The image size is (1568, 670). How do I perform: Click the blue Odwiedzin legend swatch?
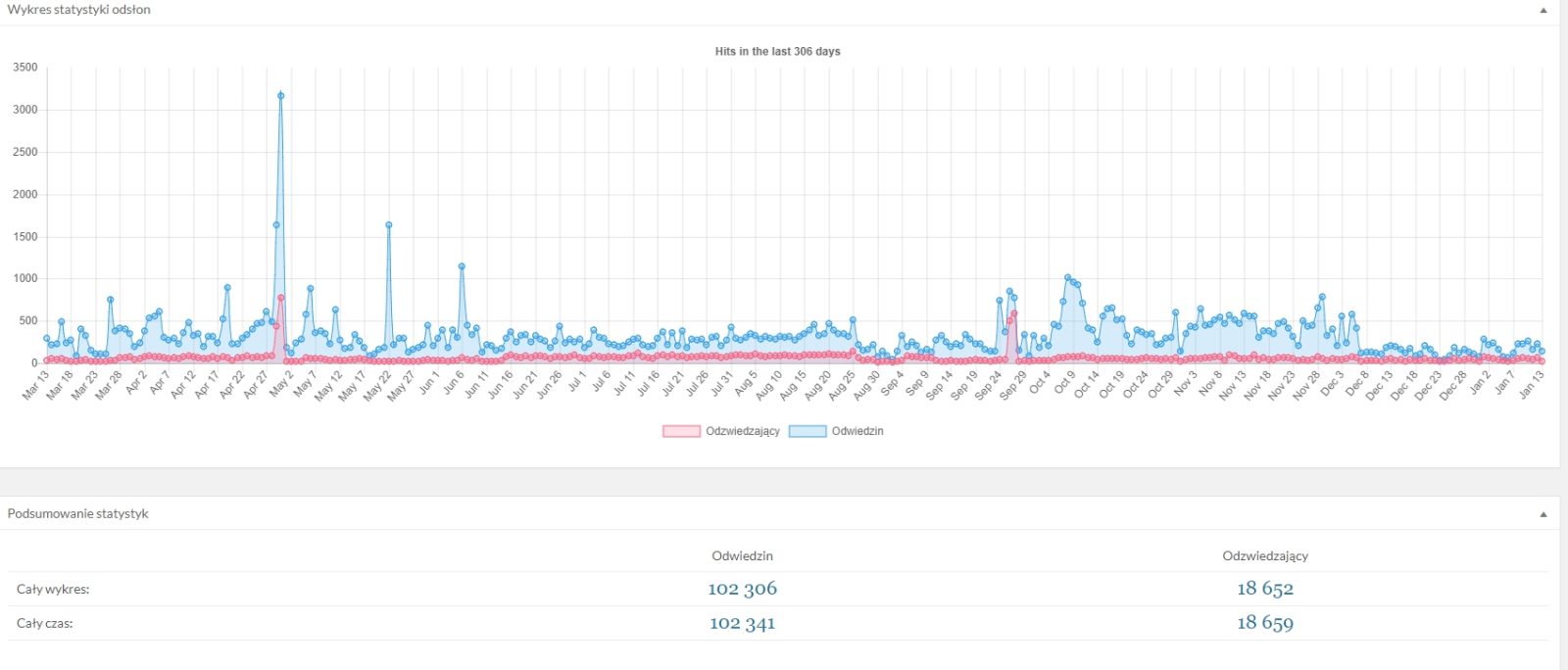coord(808,431)
